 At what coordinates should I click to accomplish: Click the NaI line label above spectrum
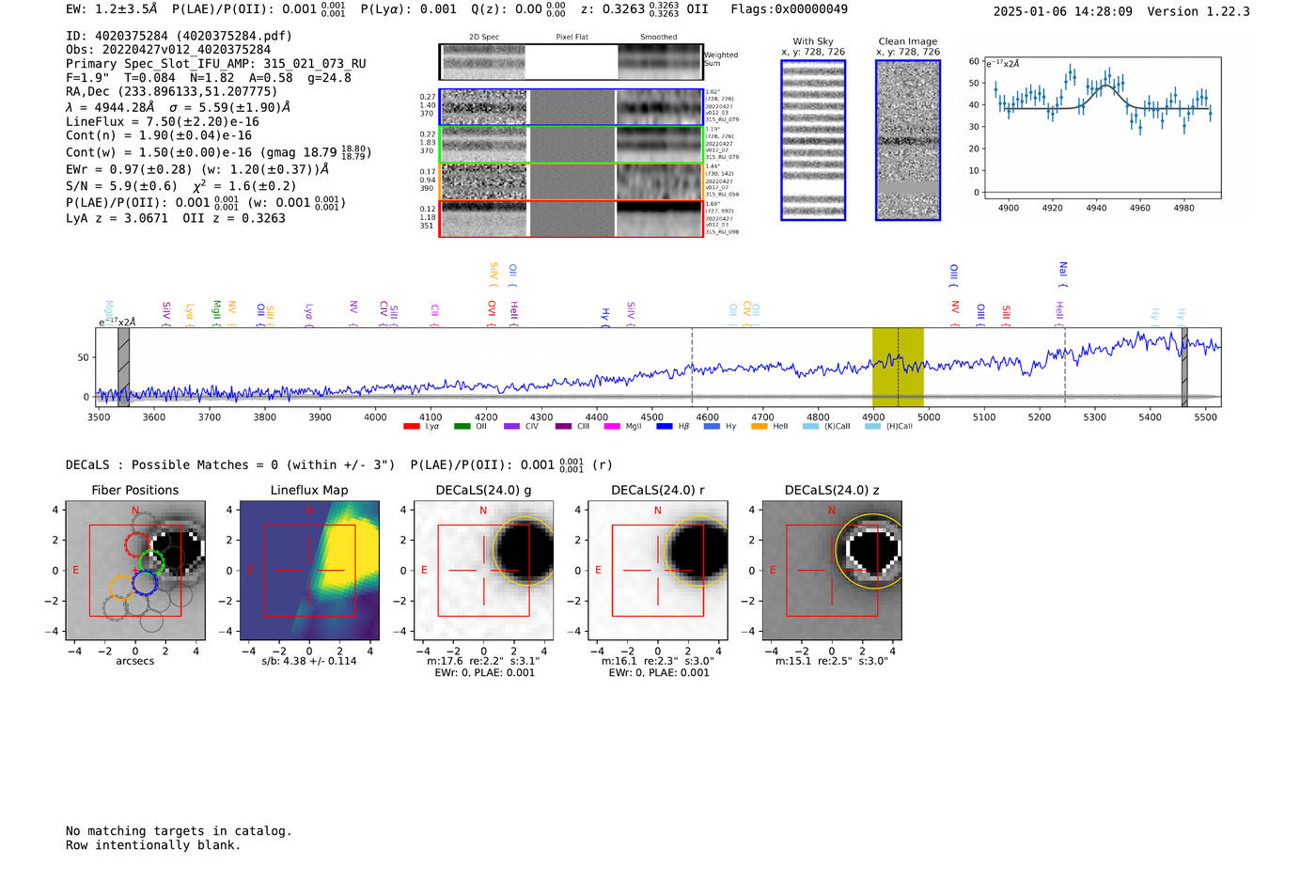(x=1063, y=273)
